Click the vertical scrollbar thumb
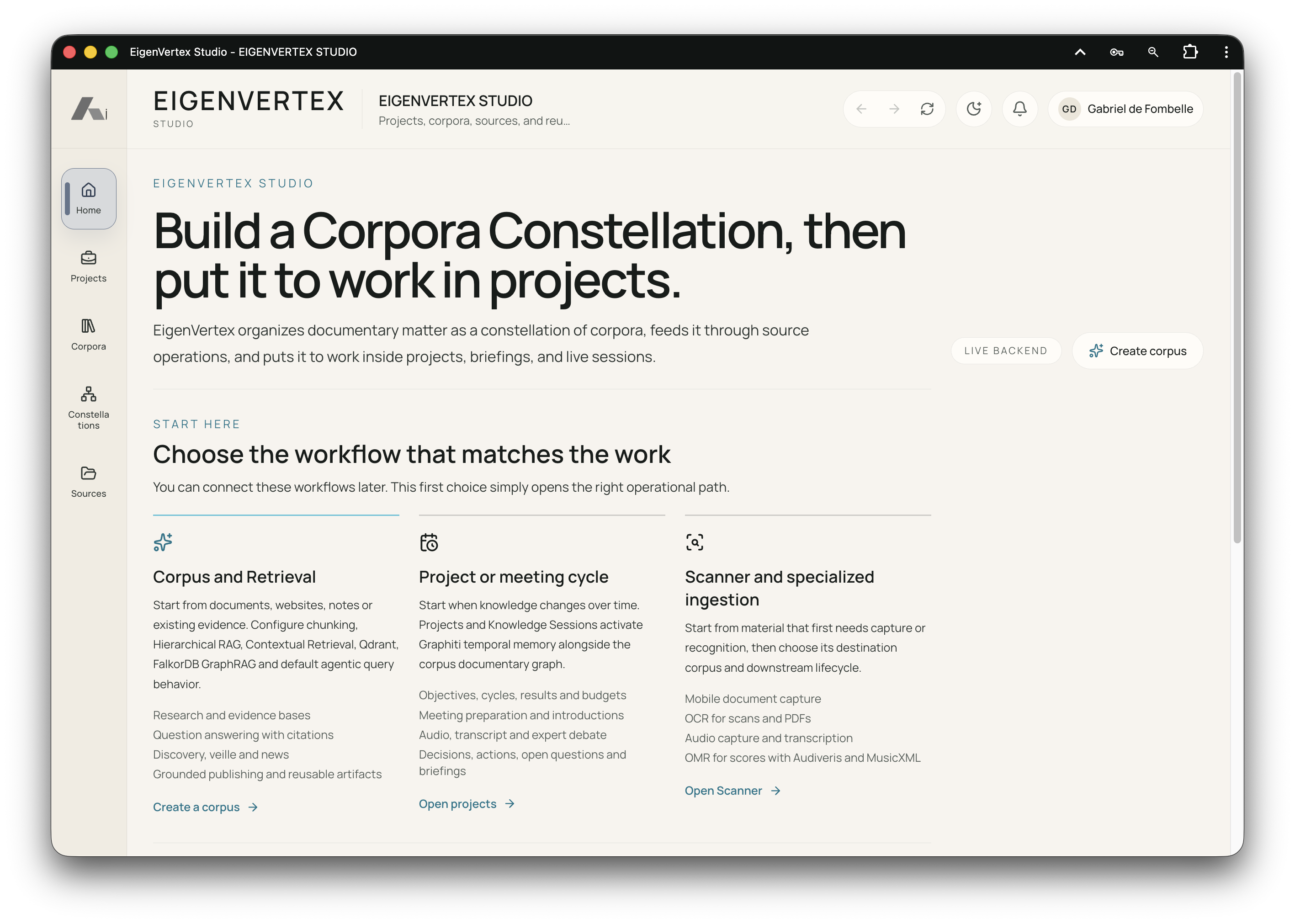The height and width of the screenshot is (924, 1295). (x=1237, y=307)
